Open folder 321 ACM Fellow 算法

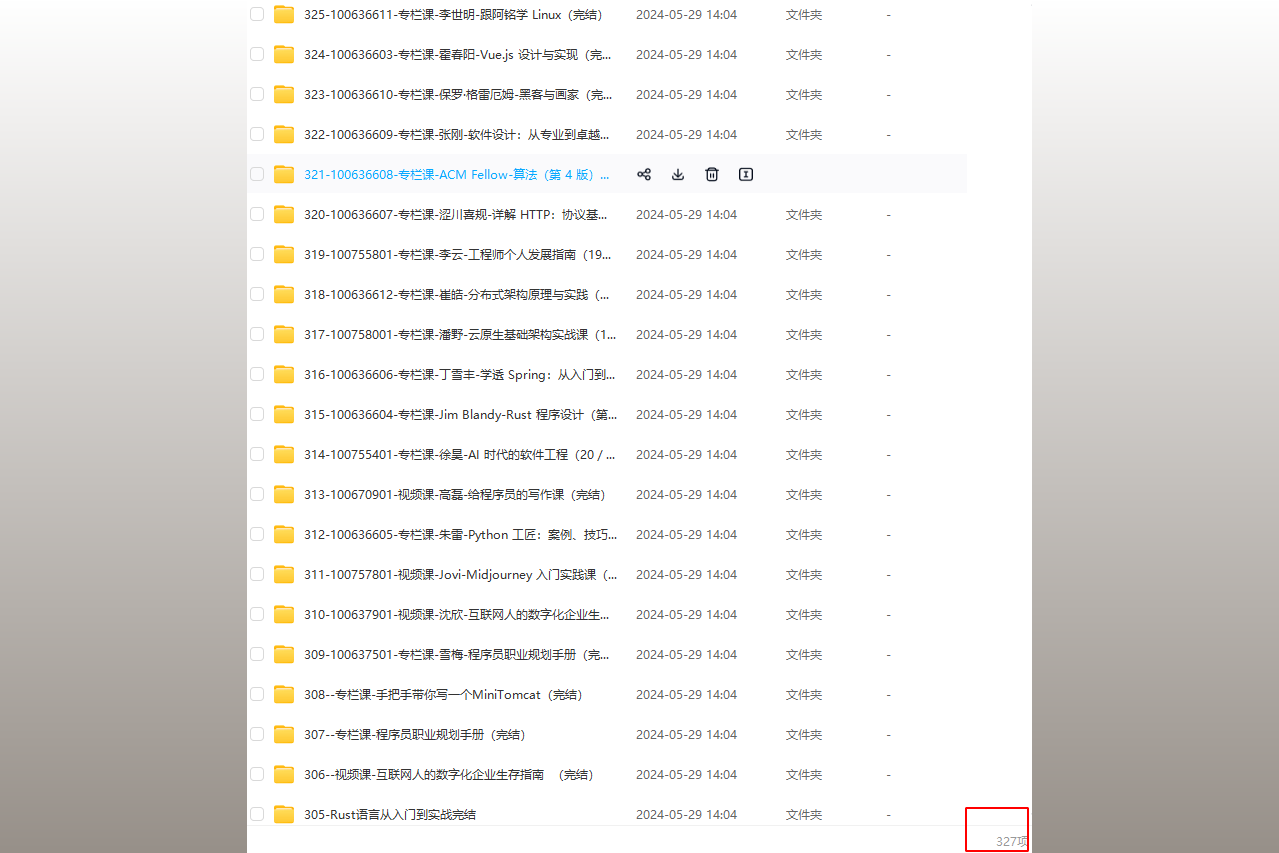(x=457, y=174)
